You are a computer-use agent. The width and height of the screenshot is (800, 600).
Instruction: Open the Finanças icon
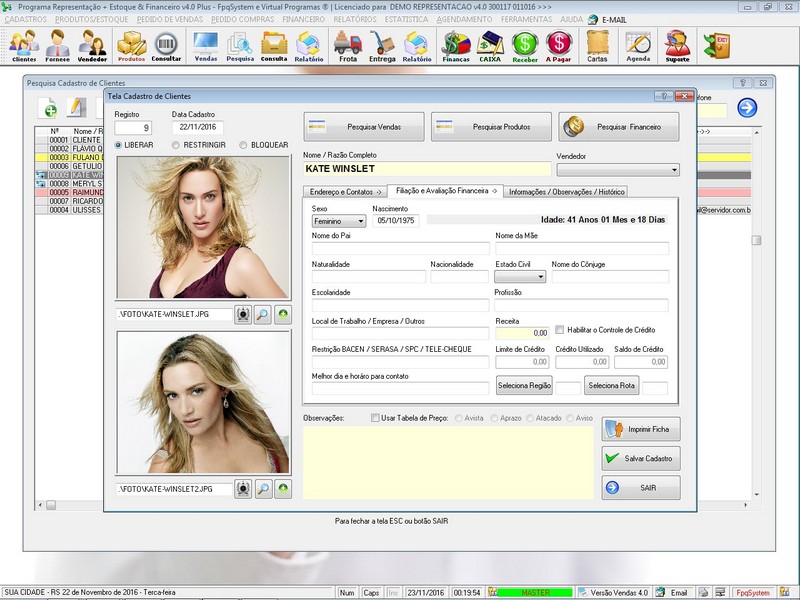point(456,45)
